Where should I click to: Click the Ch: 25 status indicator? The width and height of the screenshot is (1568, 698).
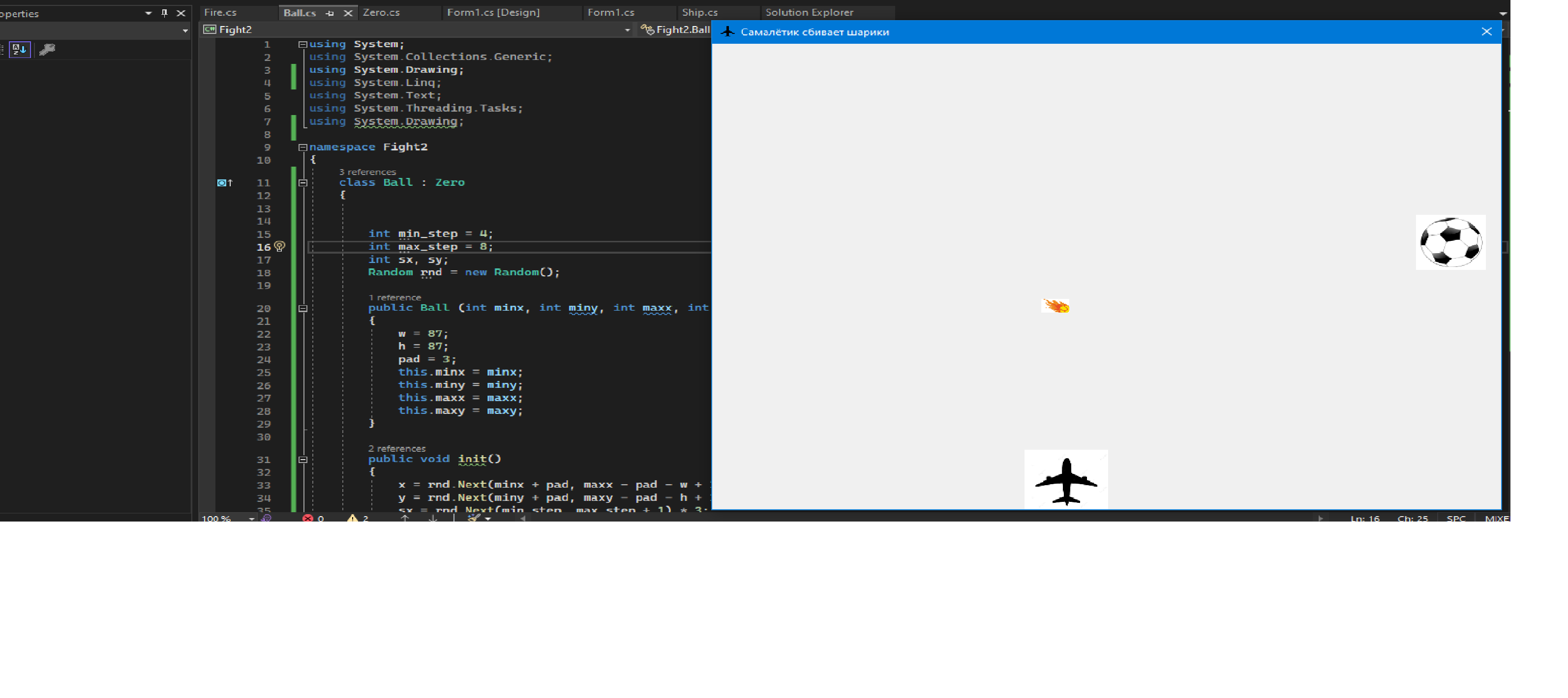[x=1412, y=519]
